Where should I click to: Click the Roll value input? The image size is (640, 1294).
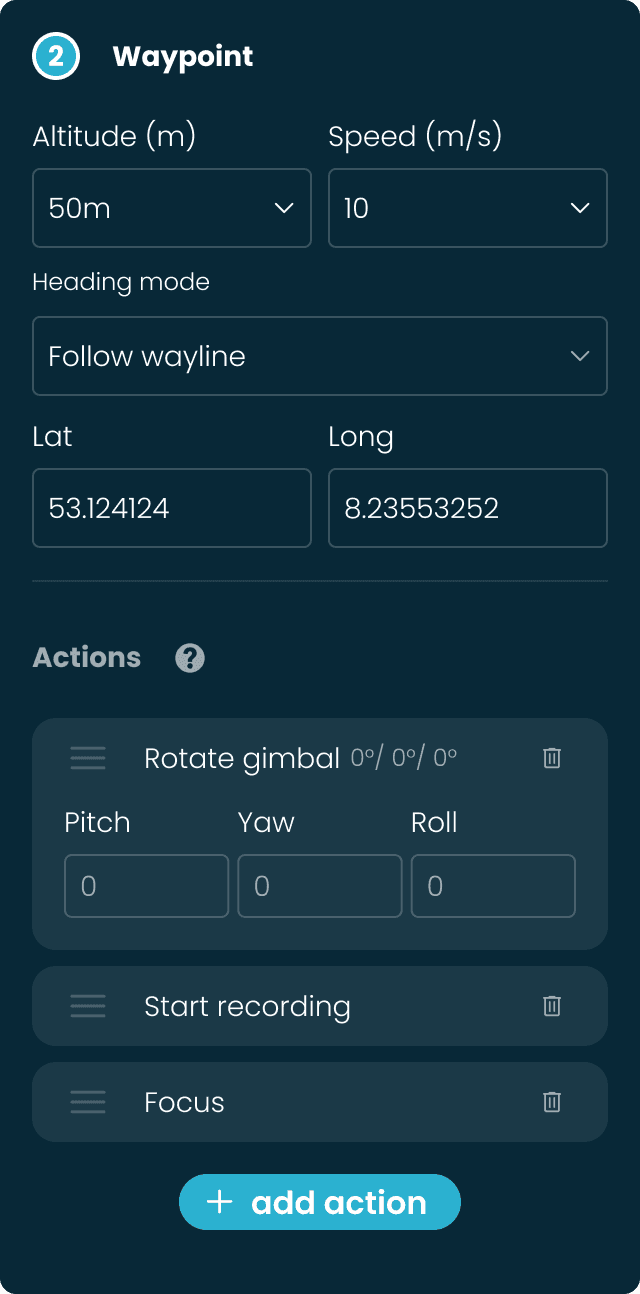coord(492,886)
